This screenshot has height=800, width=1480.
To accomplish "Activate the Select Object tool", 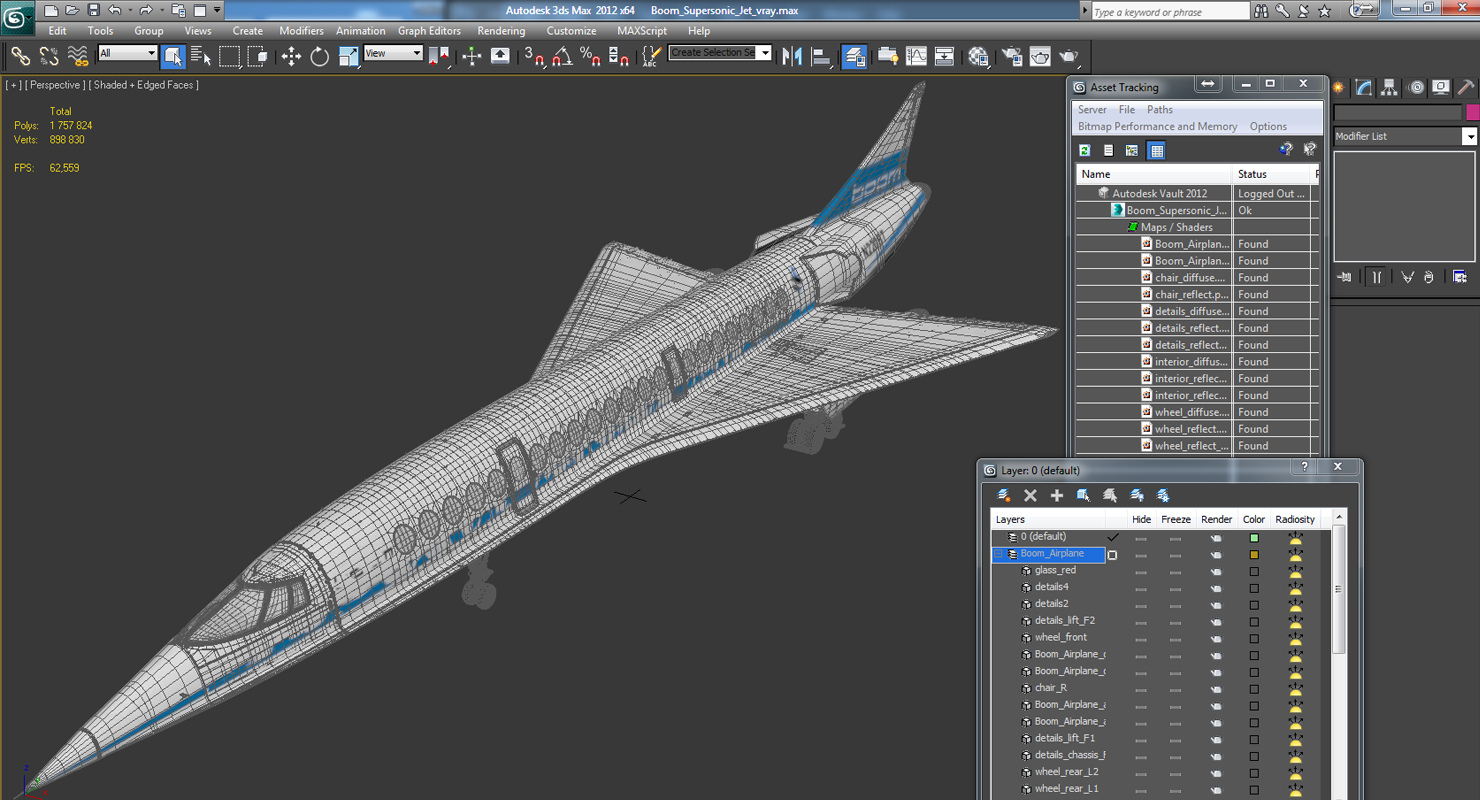I will point(173,56).
